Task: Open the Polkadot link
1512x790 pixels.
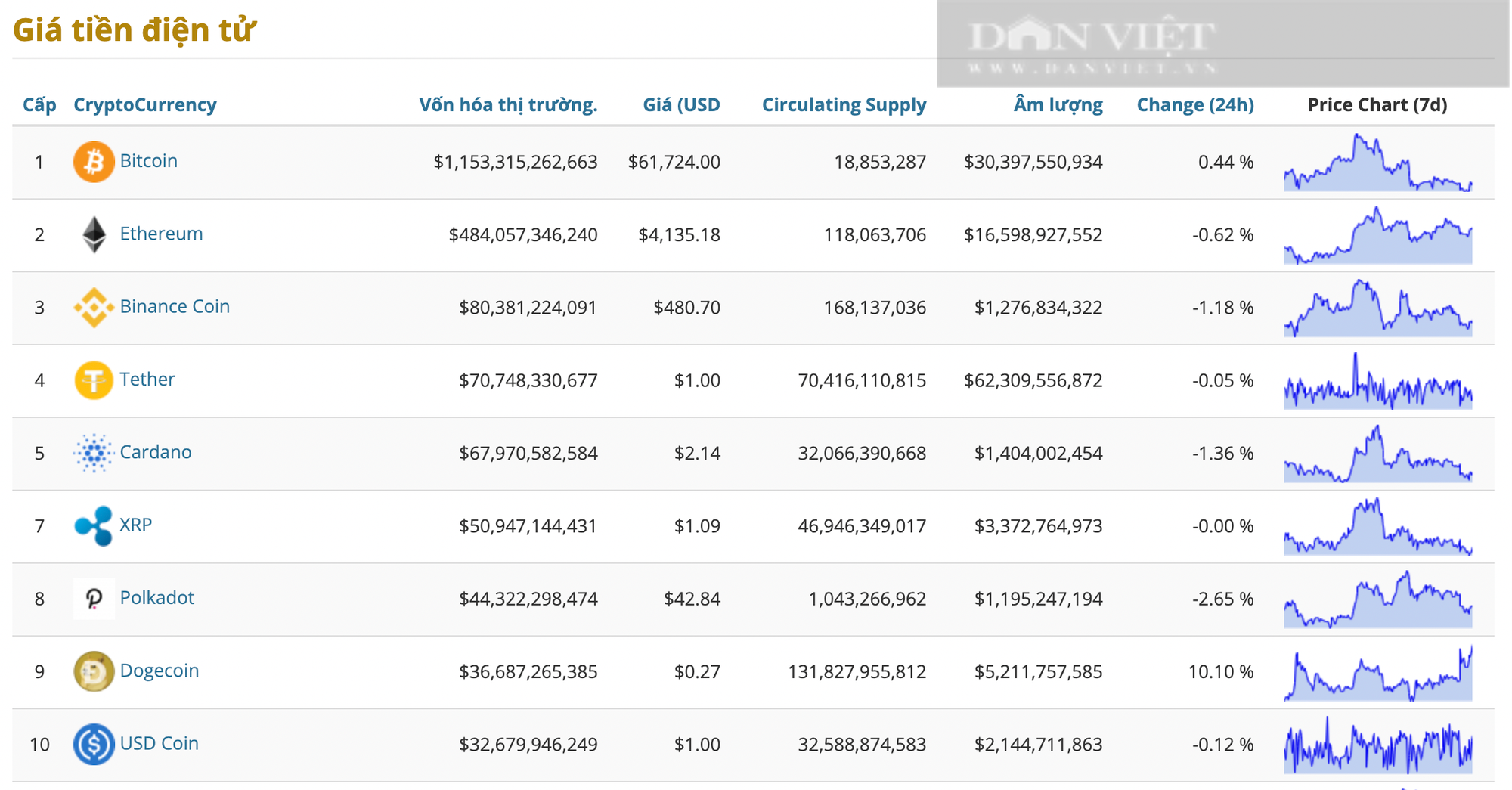Action: point(156,598)
